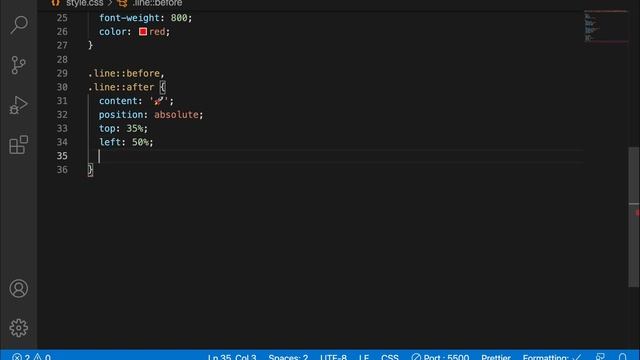Open the Search view in activity bar
This screenshot has height=360, width=640.
point(19,25)
